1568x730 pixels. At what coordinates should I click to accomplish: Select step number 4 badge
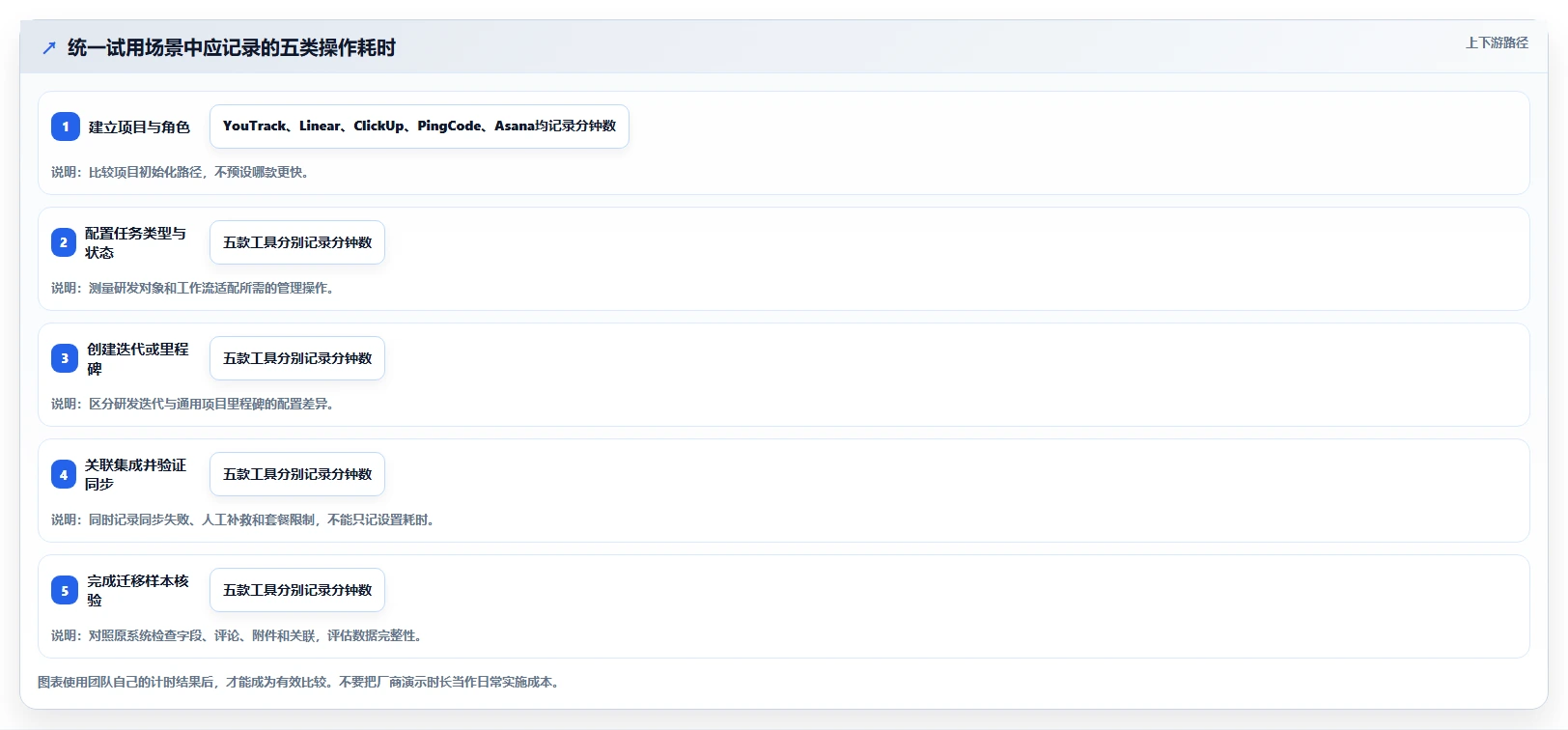pyautogui.click(x=64, y=474)
